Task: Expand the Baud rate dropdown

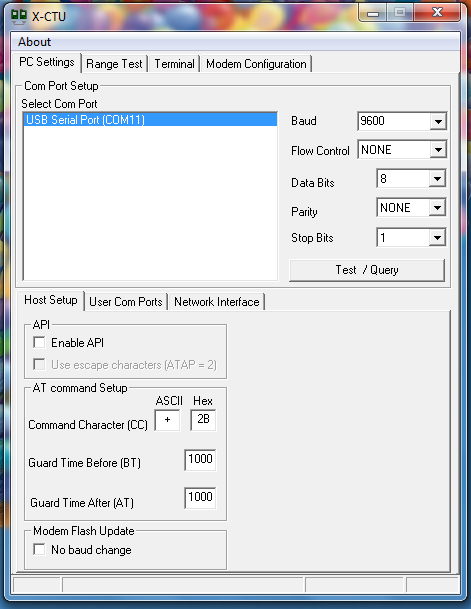Action: click(438, 122)
